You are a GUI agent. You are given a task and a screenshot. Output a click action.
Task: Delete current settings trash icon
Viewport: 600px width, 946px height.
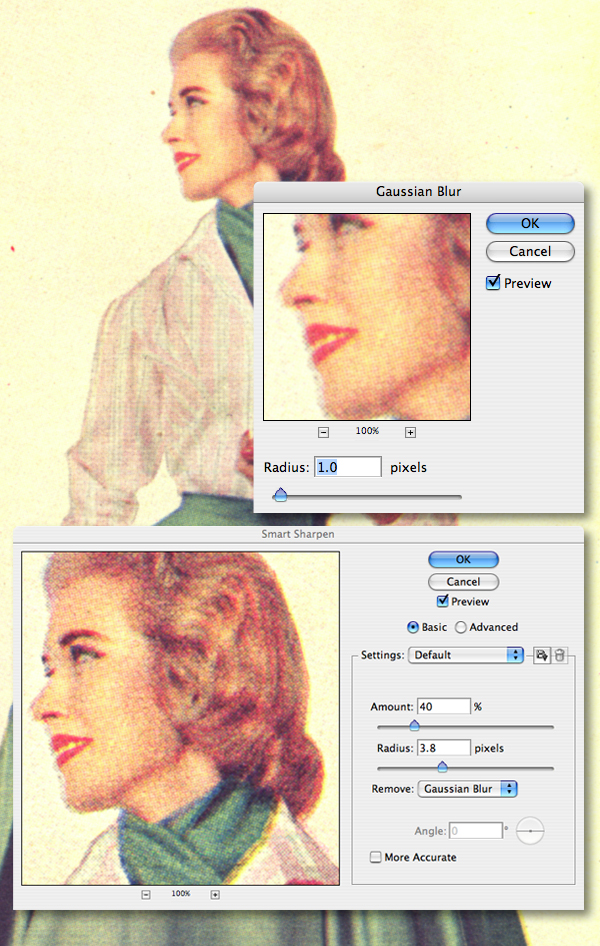pos(560,655)
